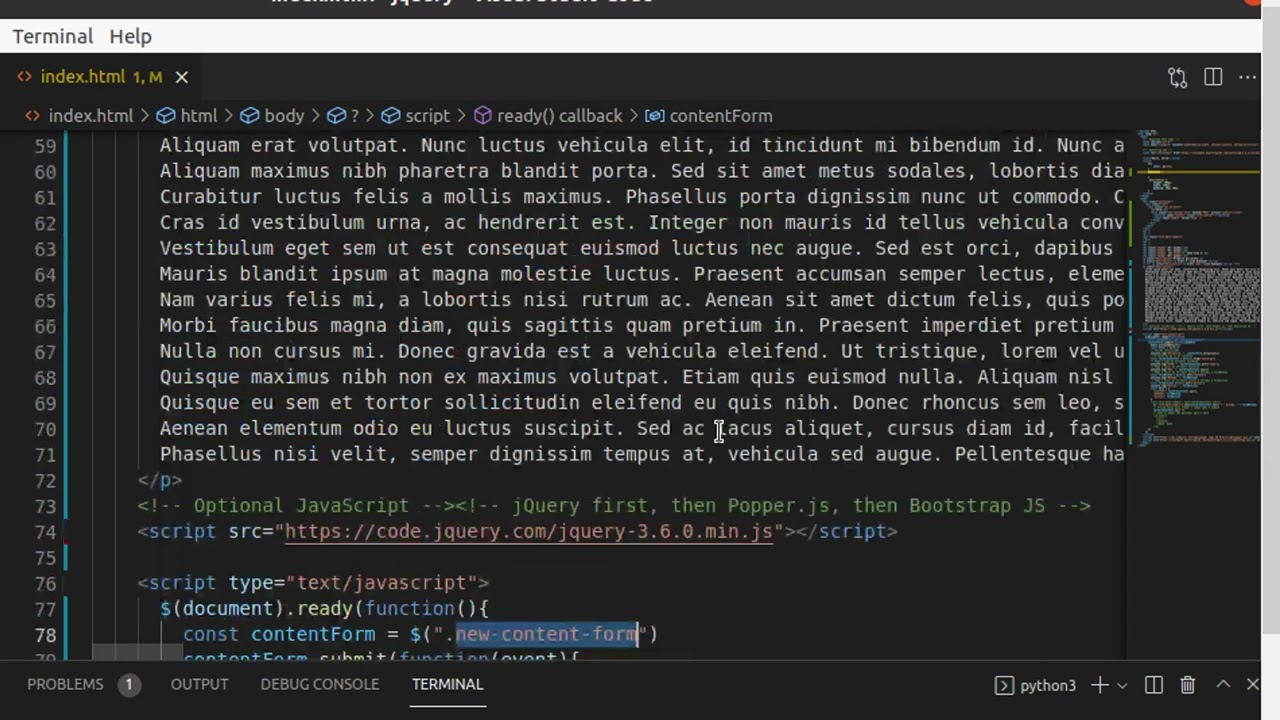
Task: Click the closing </p> tag on line 72
Action: [x=160, y=480]
